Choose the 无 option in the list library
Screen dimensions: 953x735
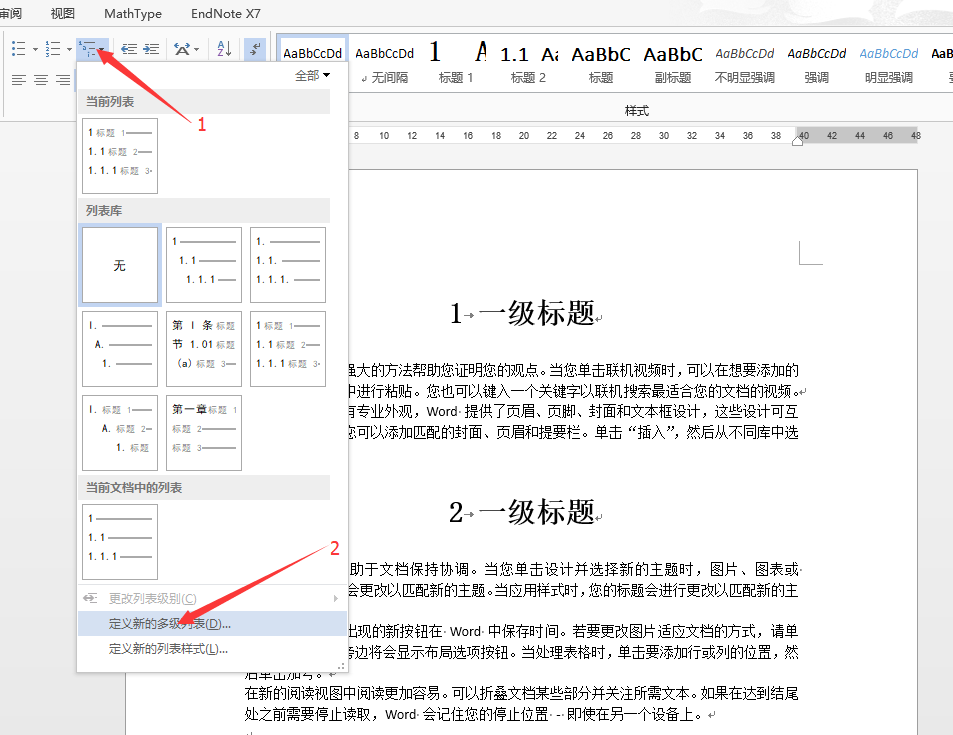[x=120, y=265]
